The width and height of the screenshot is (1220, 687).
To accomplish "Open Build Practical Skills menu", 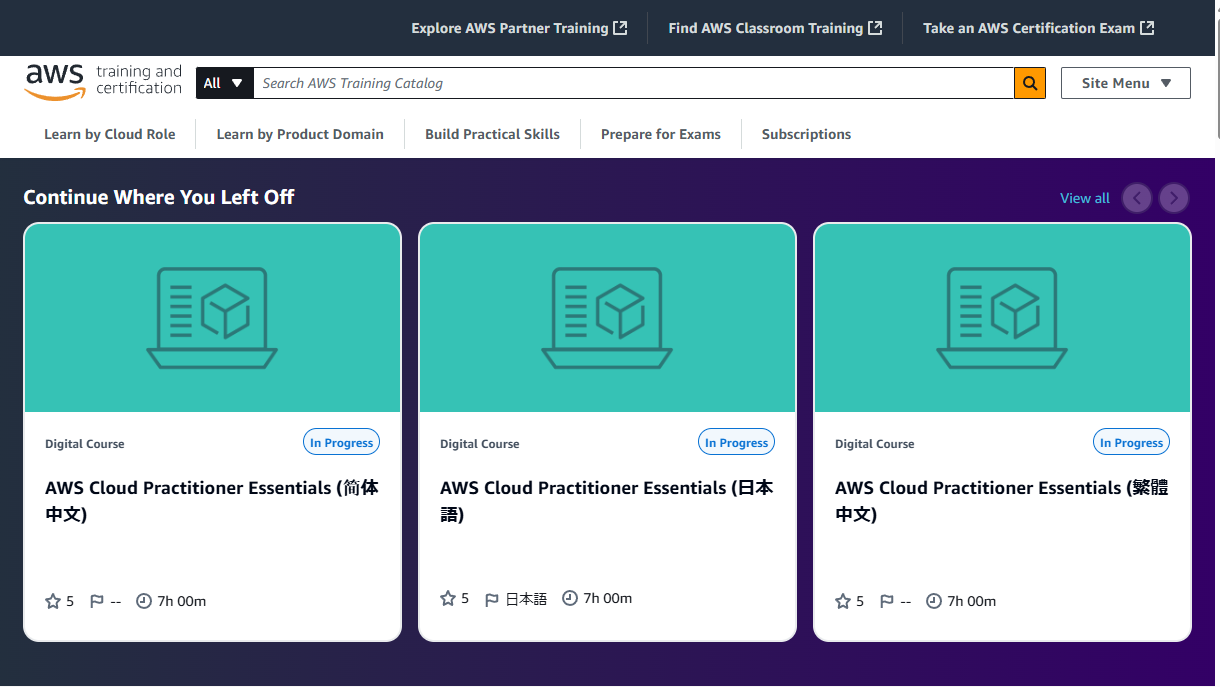I will pyautogui.click(x=492, y=134).
